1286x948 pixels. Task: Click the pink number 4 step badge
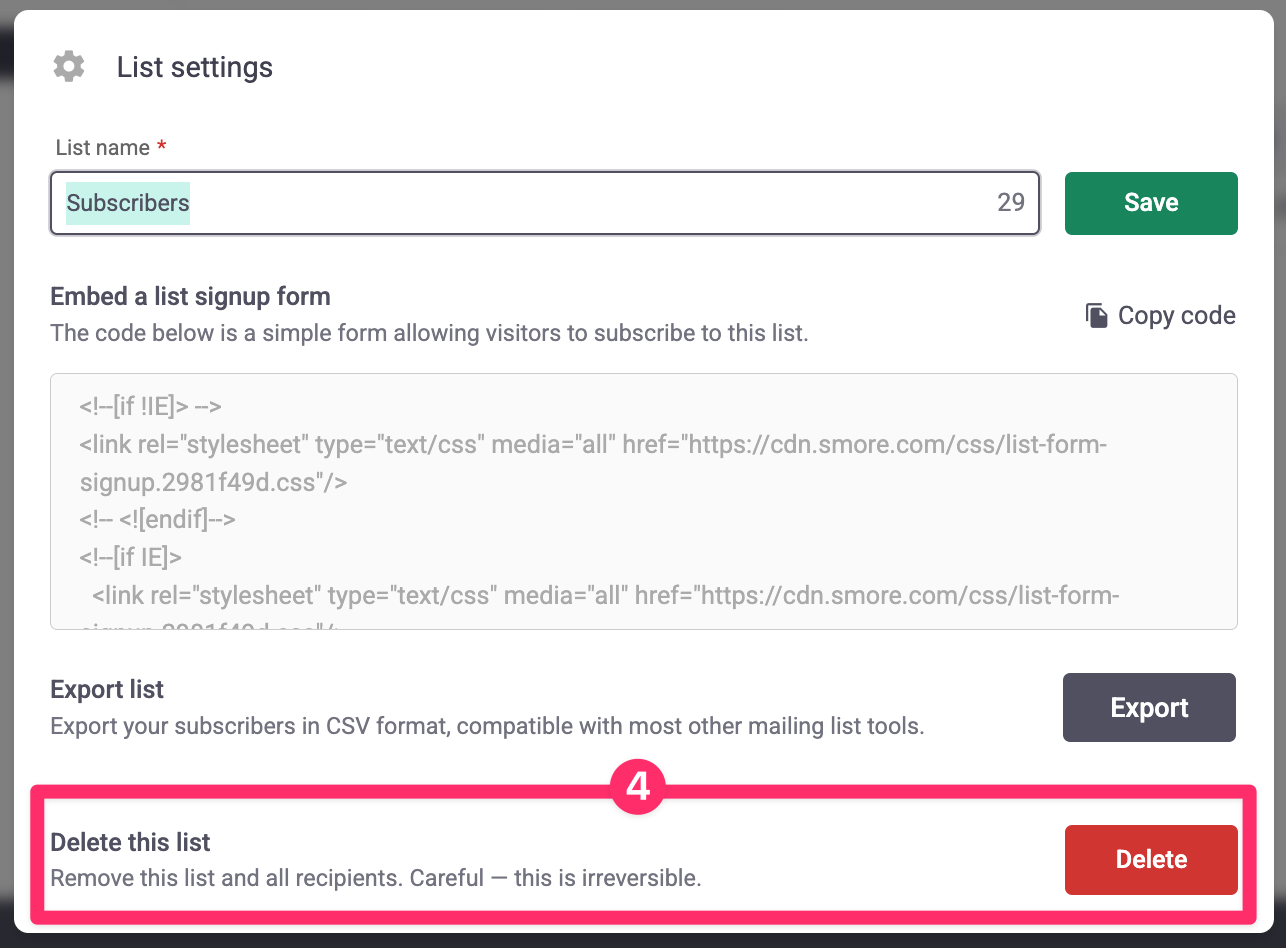(638, 787)
